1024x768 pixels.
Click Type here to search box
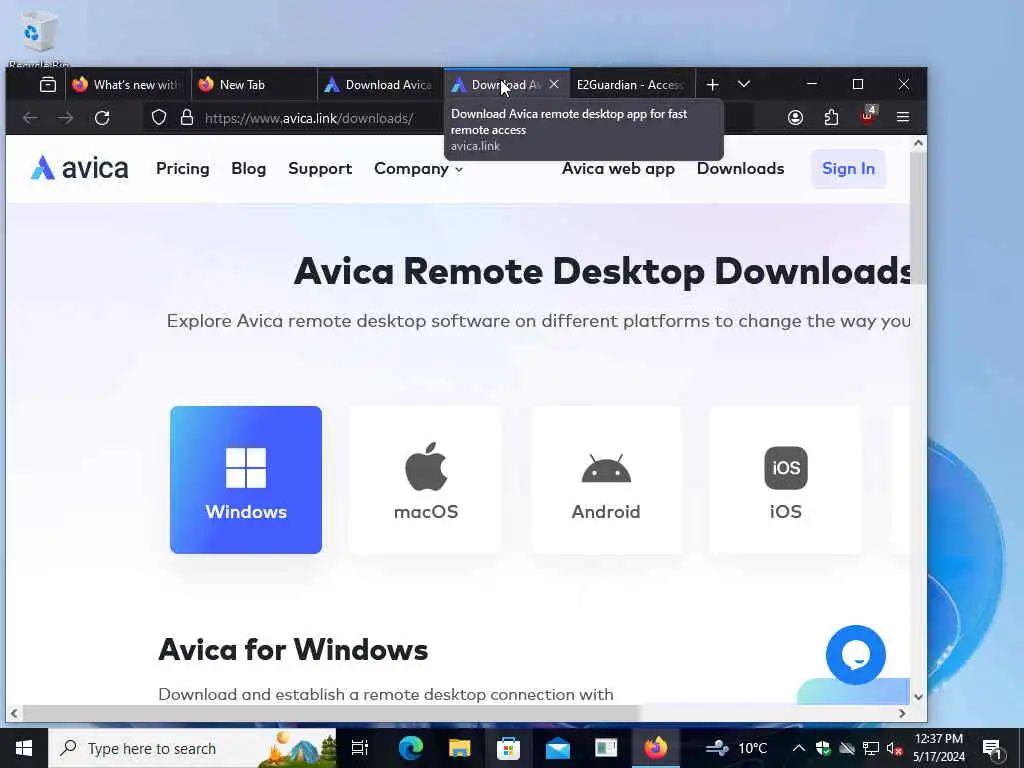point(193,748)
